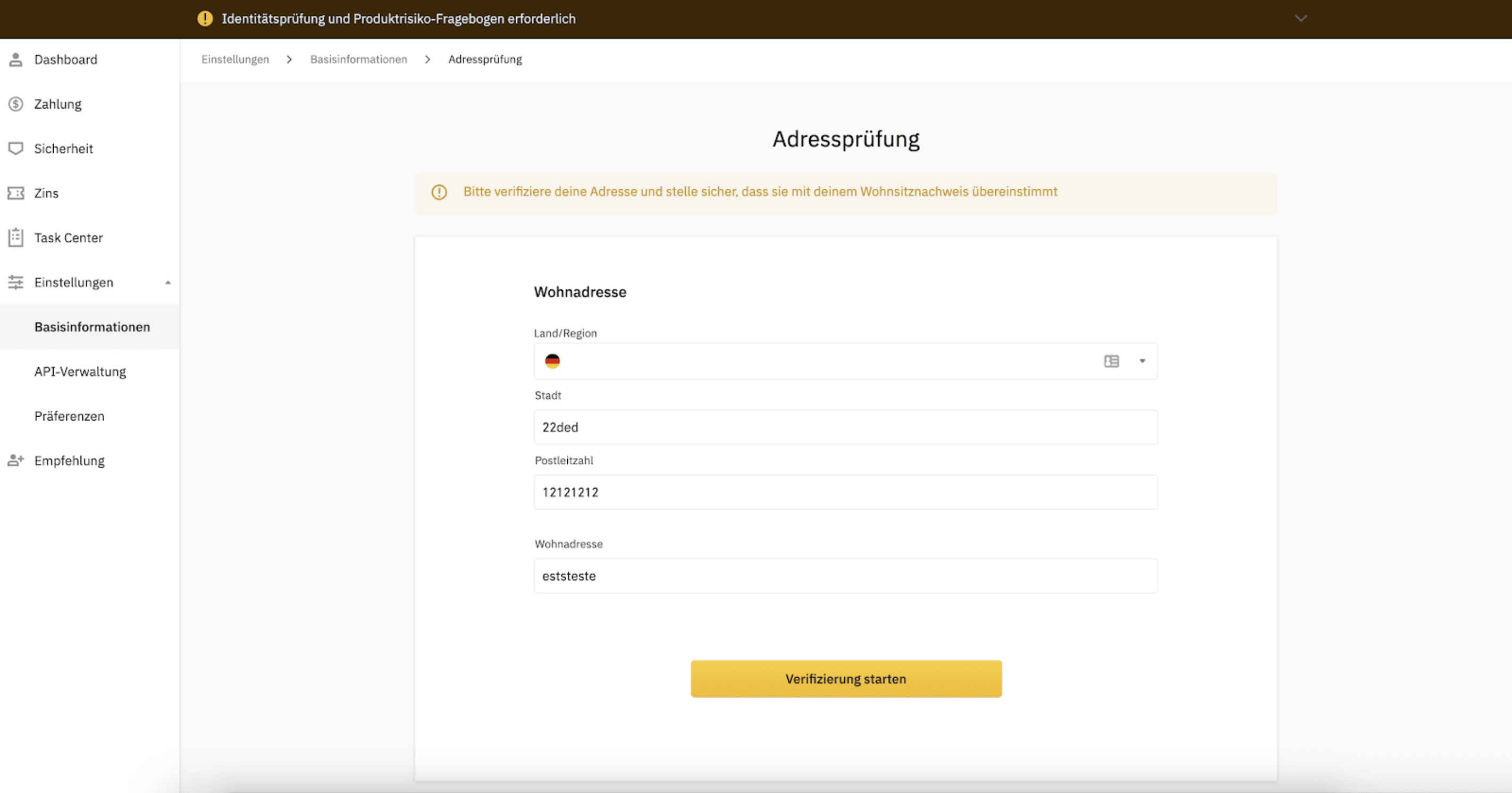1512x793 pixels.
Task: Click the 'Land/Region' field label
Action: click(x=565, y=333)
